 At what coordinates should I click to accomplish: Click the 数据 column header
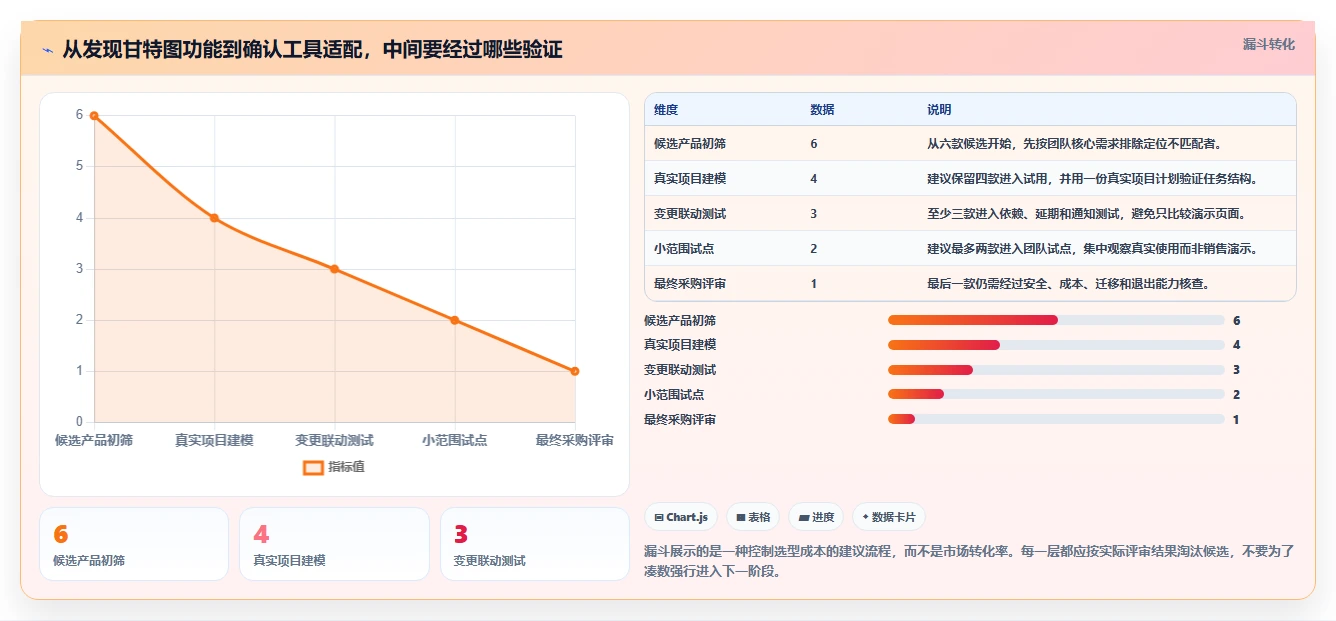click(822, 110)
